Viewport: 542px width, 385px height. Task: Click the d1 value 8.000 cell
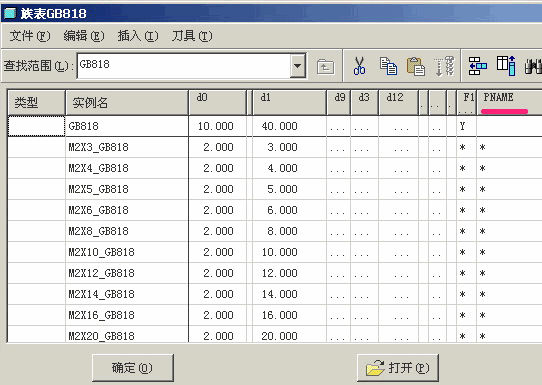289,231
